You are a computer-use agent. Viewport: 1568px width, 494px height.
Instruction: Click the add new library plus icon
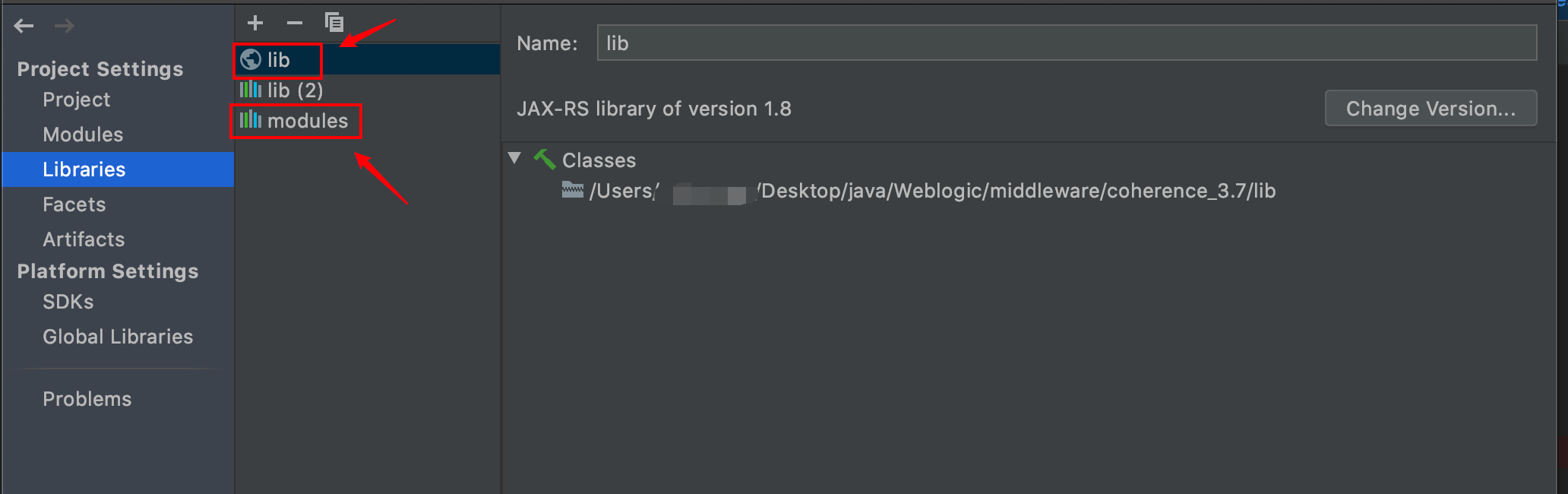click(x=255, y=23)
